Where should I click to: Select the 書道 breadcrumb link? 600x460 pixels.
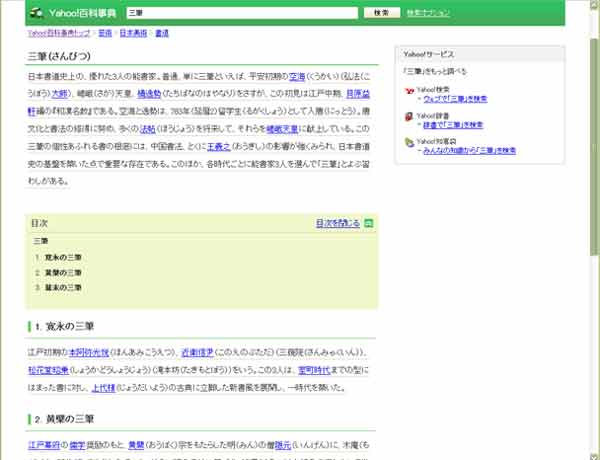tap(162, 33)
